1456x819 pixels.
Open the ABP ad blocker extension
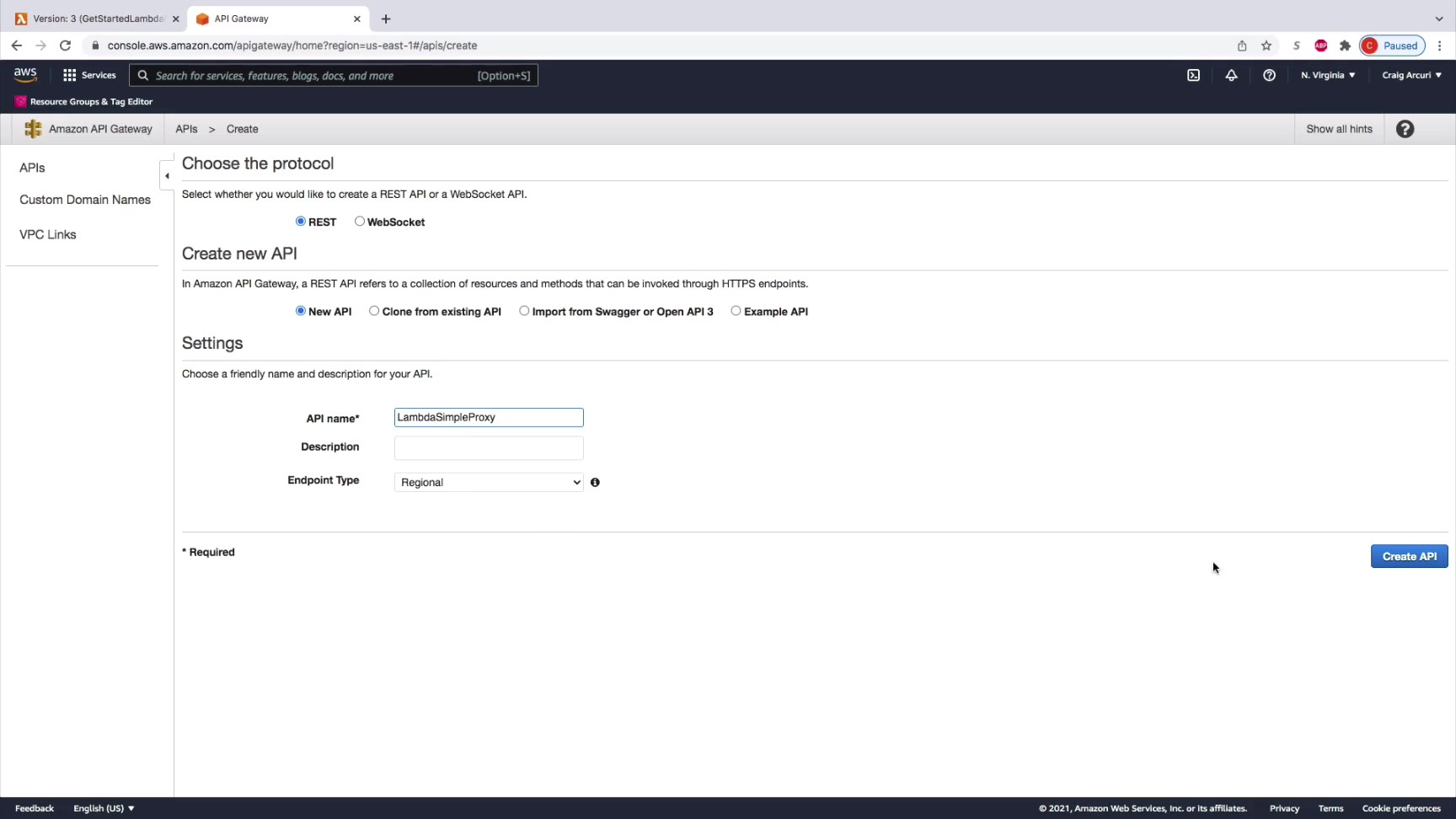1320,45
